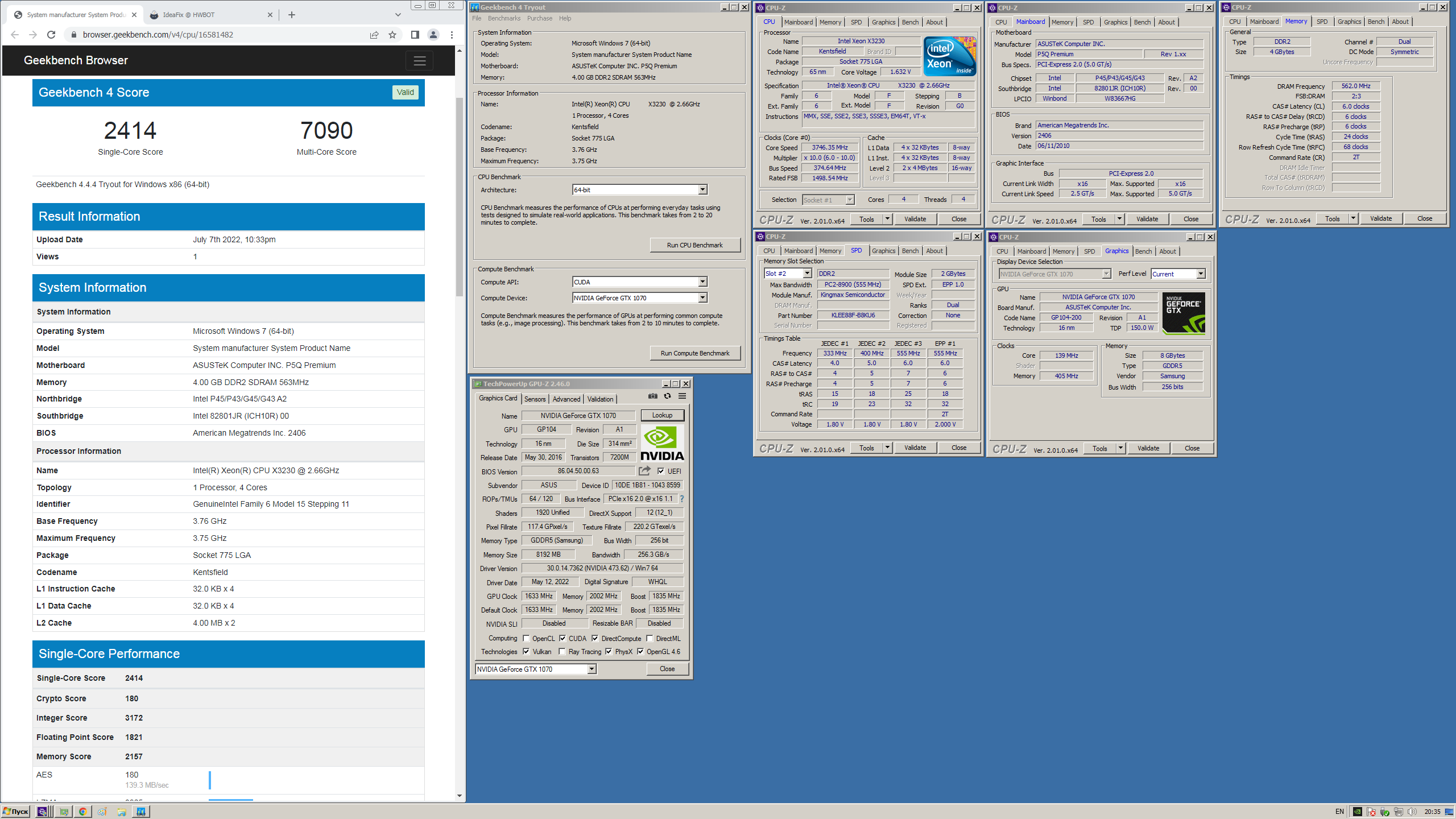Click the Geekbench scrollbar down arrow
The image size is (1456, 819).
460,796
